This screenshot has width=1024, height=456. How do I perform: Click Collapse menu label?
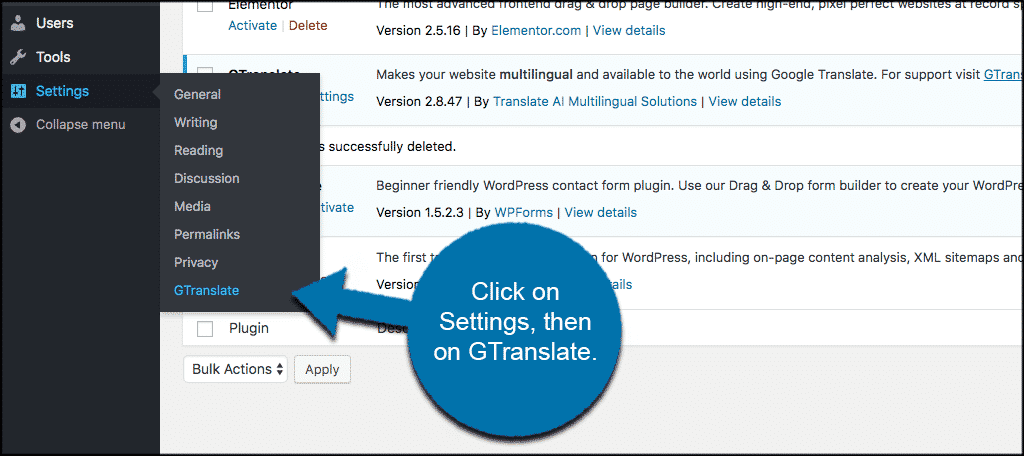pos(80,125)
